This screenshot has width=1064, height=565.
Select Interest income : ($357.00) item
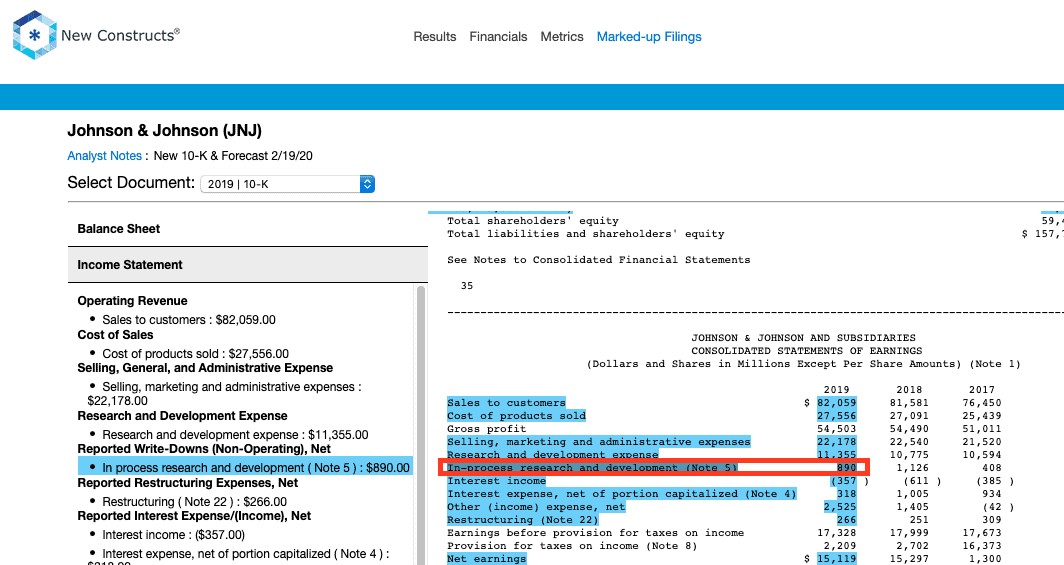(173, 535)
